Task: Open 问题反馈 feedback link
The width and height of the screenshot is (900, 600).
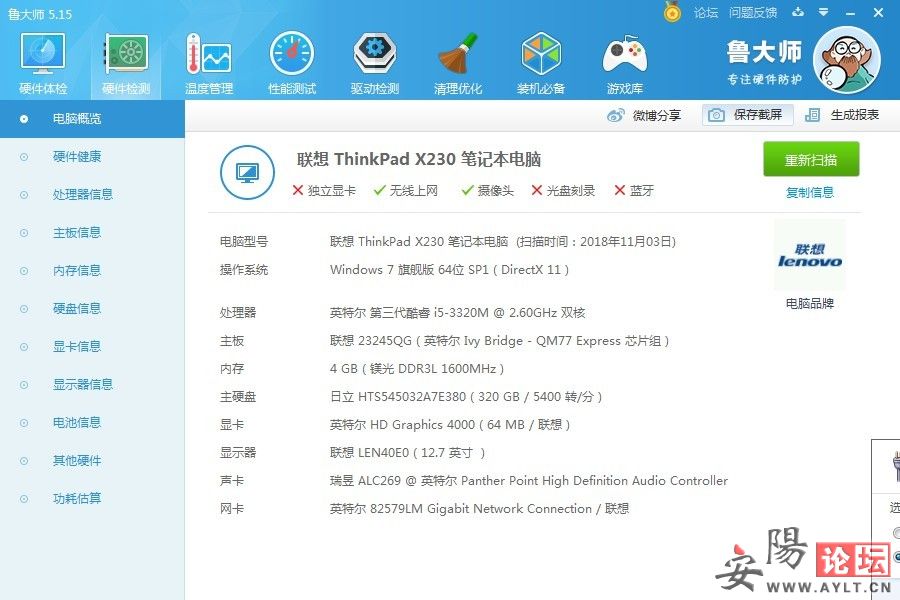Action: [x=752, y=13]
